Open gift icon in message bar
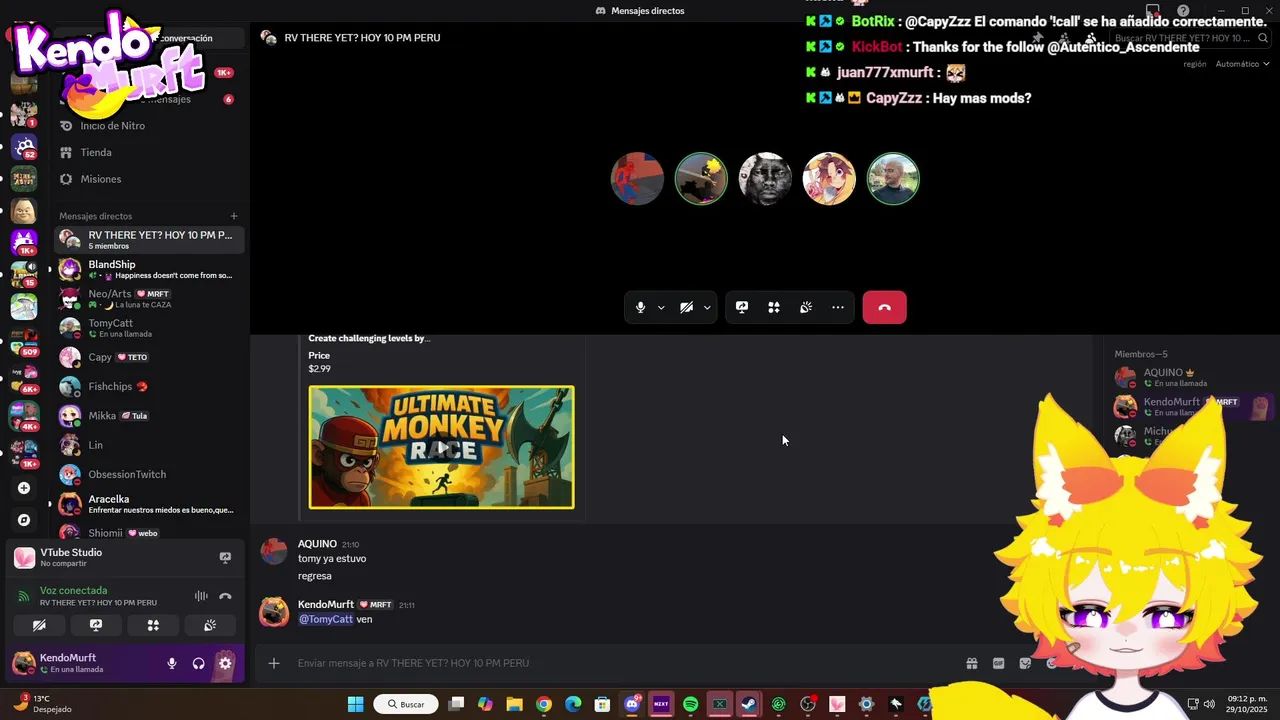This screenshot has width=1280, height=720. 971,663
